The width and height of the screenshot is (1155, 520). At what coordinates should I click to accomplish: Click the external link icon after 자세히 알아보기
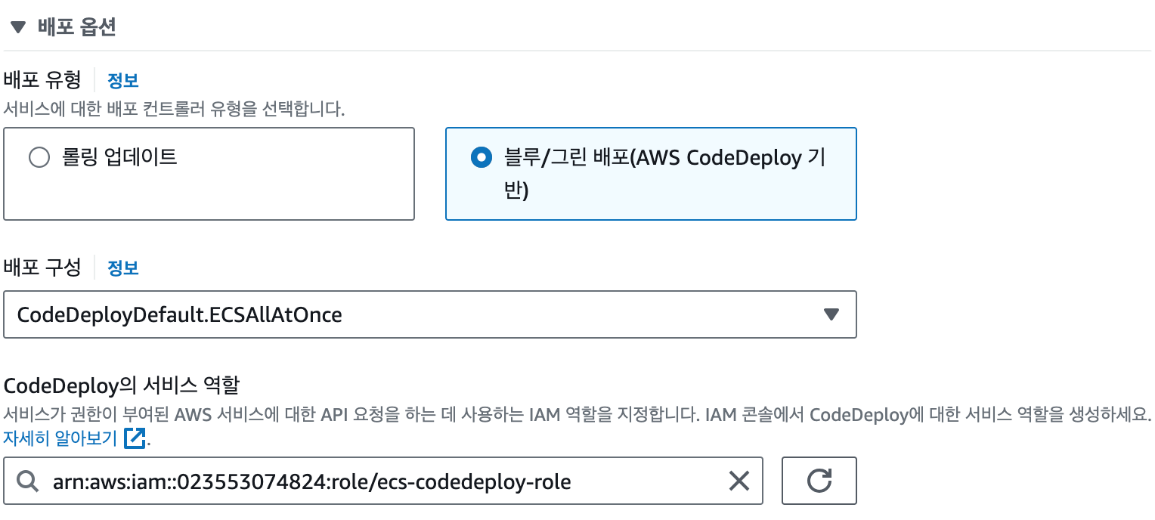click(135, 438)
